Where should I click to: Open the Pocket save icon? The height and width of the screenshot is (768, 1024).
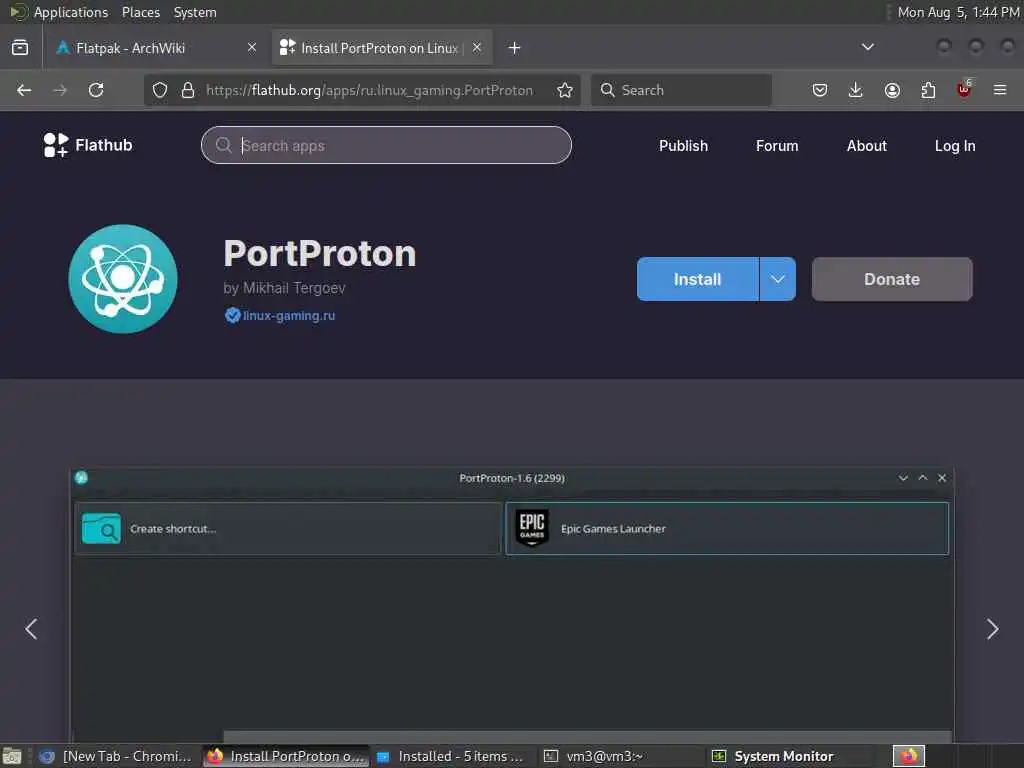coord(820,90)
